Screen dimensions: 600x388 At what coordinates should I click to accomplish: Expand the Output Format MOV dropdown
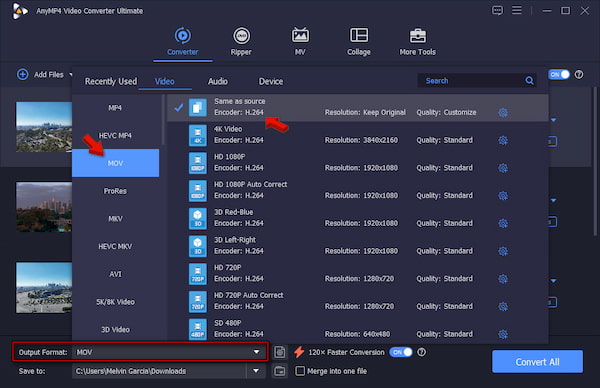[x=256, y=352]
